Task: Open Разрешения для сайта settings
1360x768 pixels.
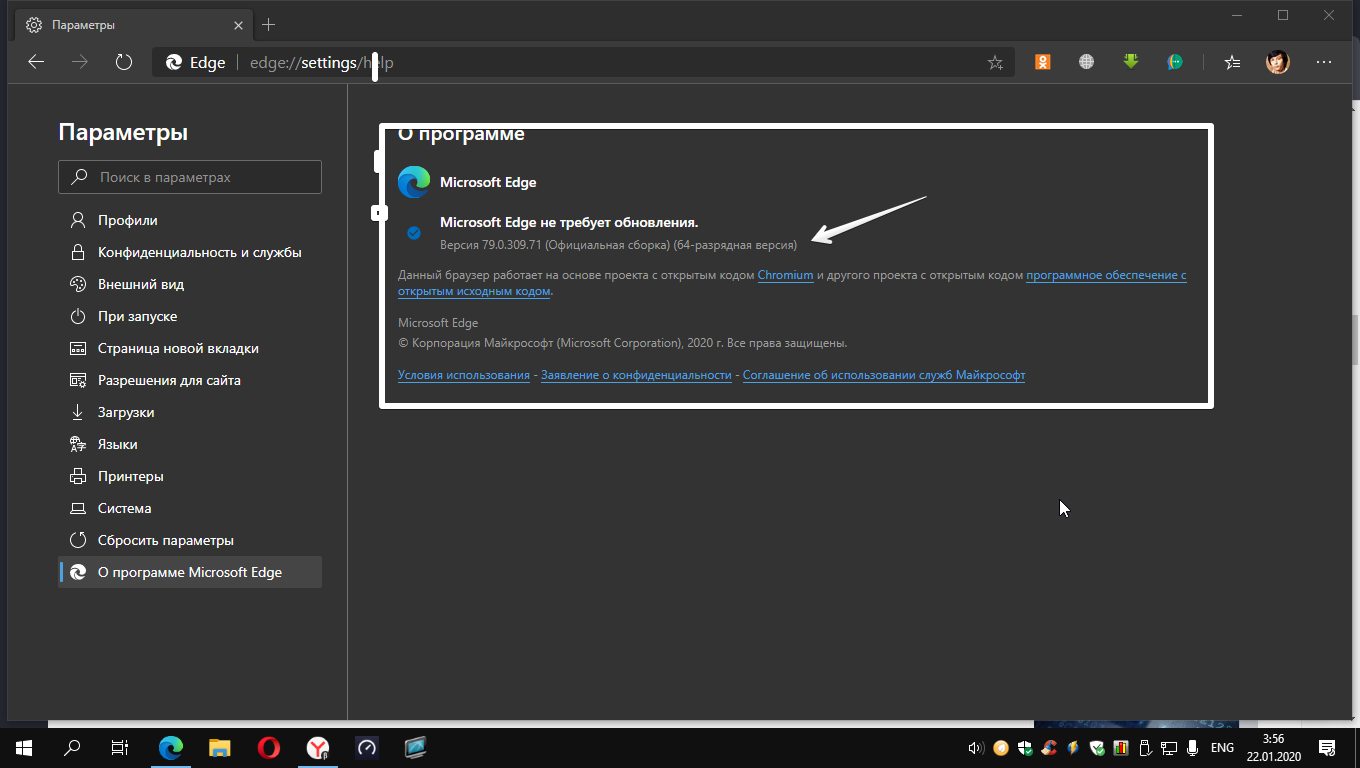Action: pos(190,380)
